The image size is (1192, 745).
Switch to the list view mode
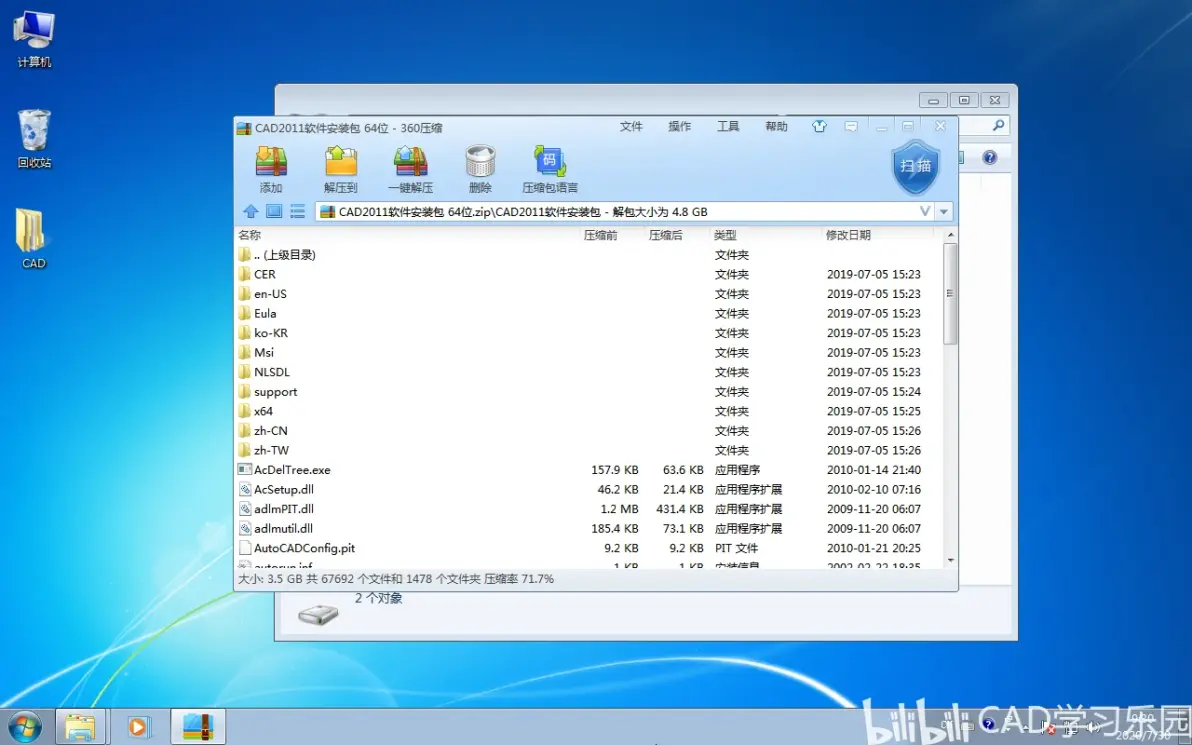click(x=298, y=211)
